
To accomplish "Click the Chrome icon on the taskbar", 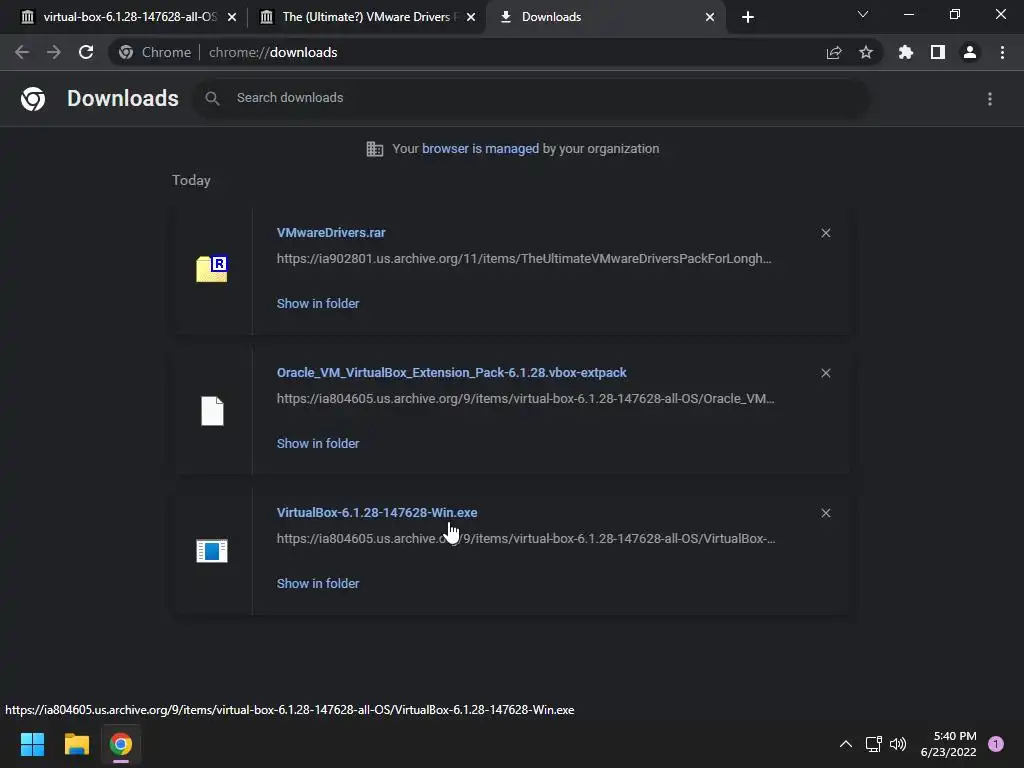I will [121, 744].
